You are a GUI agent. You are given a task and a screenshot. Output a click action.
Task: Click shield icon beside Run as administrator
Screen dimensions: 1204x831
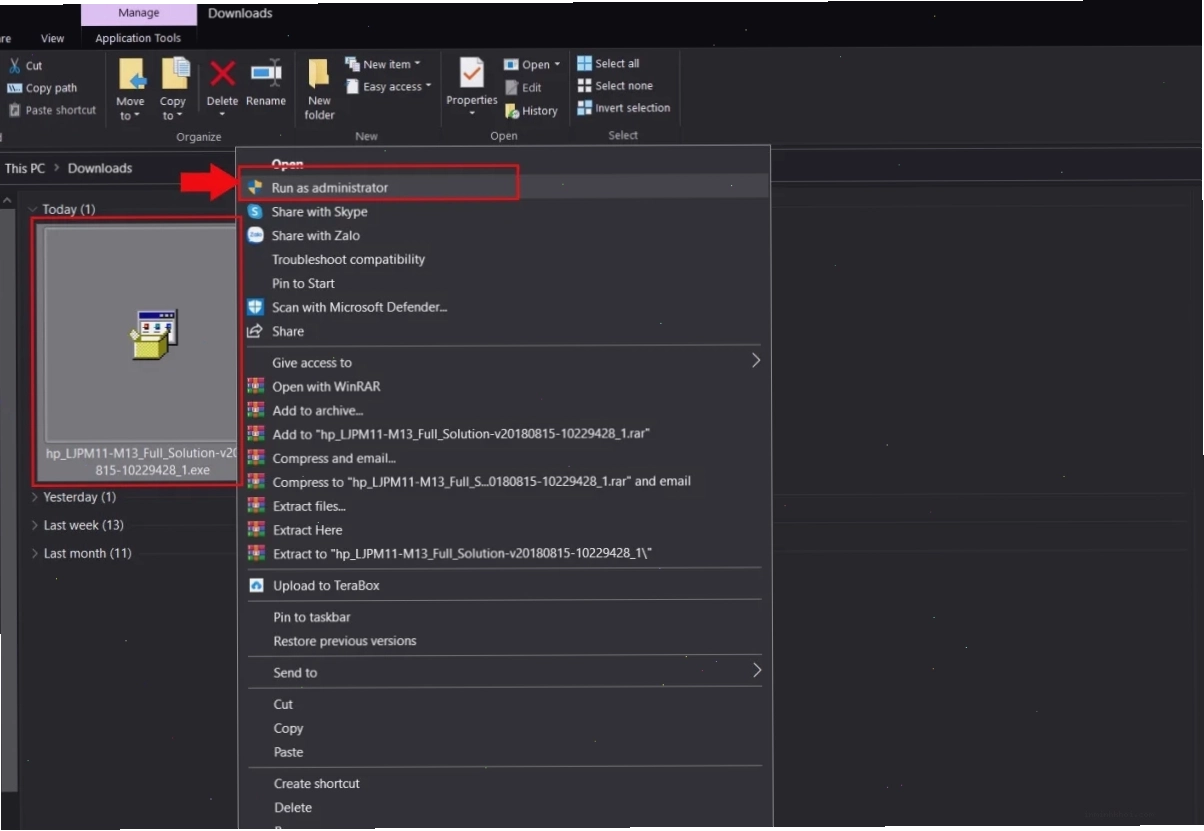255,187
